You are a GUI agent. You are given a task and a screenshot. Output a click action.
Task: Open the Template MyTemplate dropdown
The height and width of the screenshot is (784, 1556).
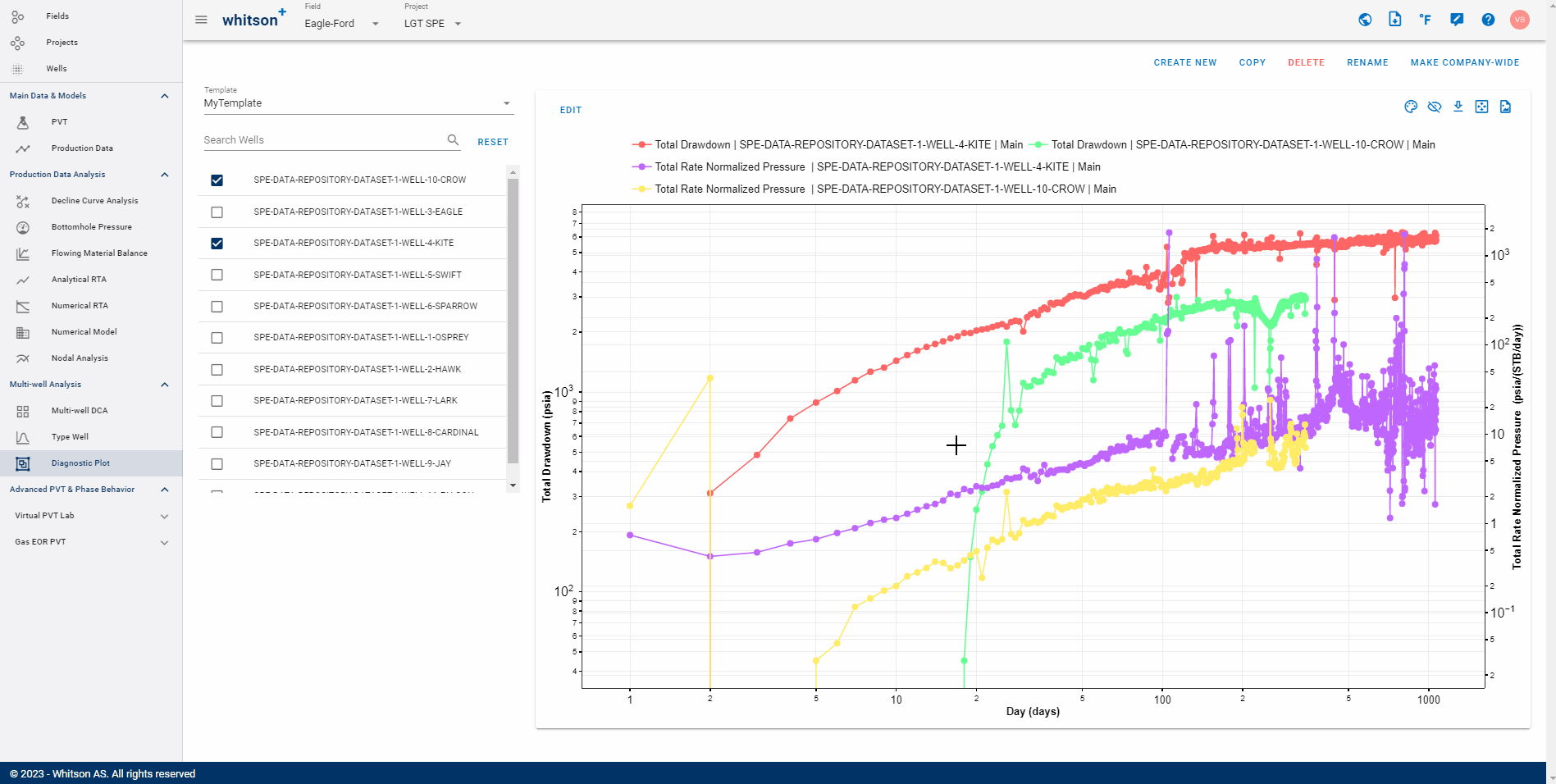click(358, 103)
